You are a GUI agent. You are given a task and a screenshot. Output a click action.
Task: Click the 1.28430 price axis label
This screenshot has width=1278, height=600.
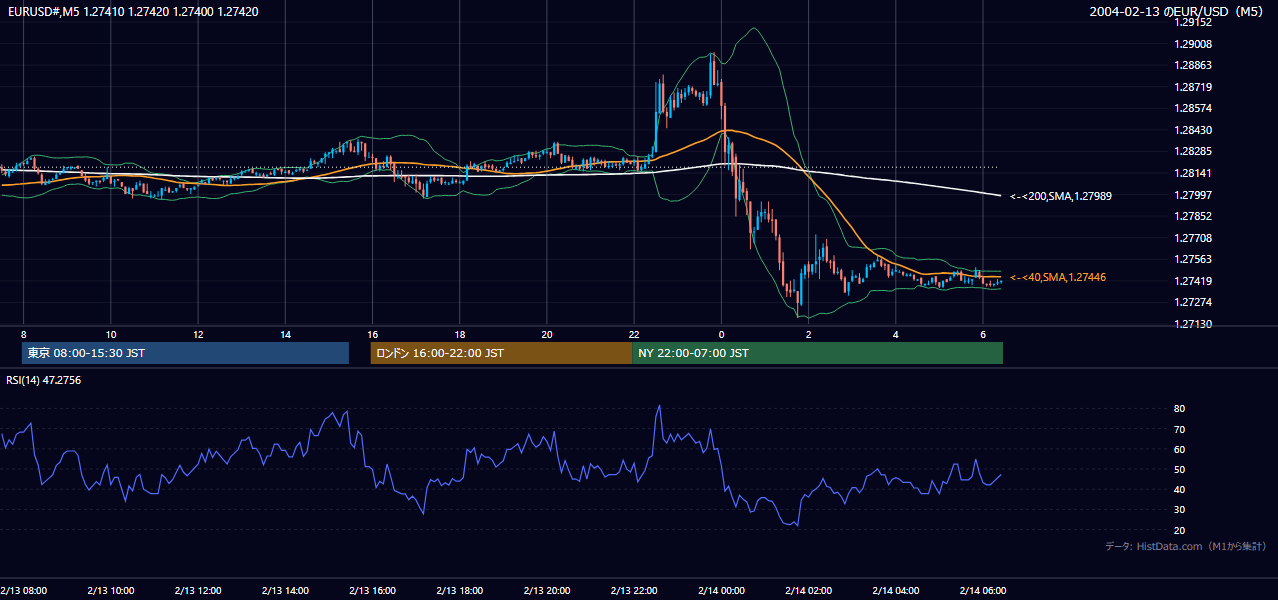1193,130
